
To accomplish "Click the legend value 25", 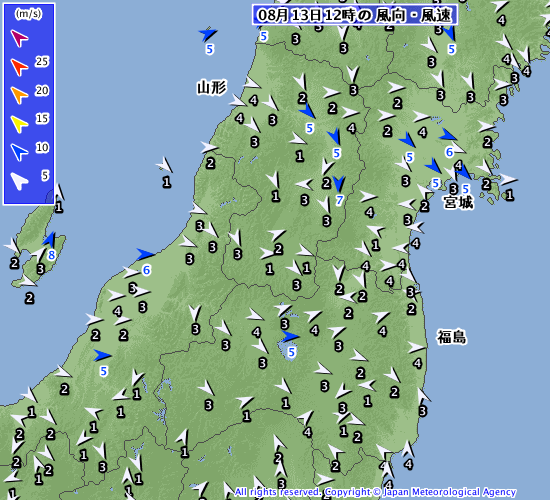I will [42, 61].
